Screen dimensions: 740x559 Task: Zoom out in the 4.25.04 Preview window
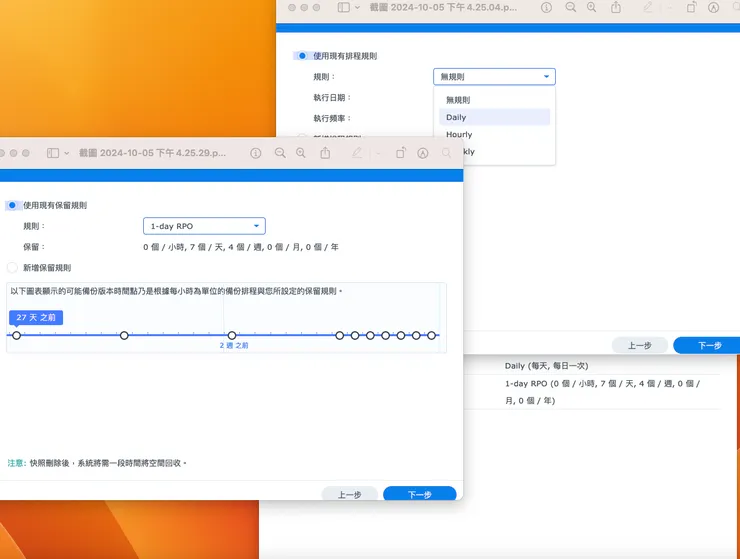click(571, 7)
